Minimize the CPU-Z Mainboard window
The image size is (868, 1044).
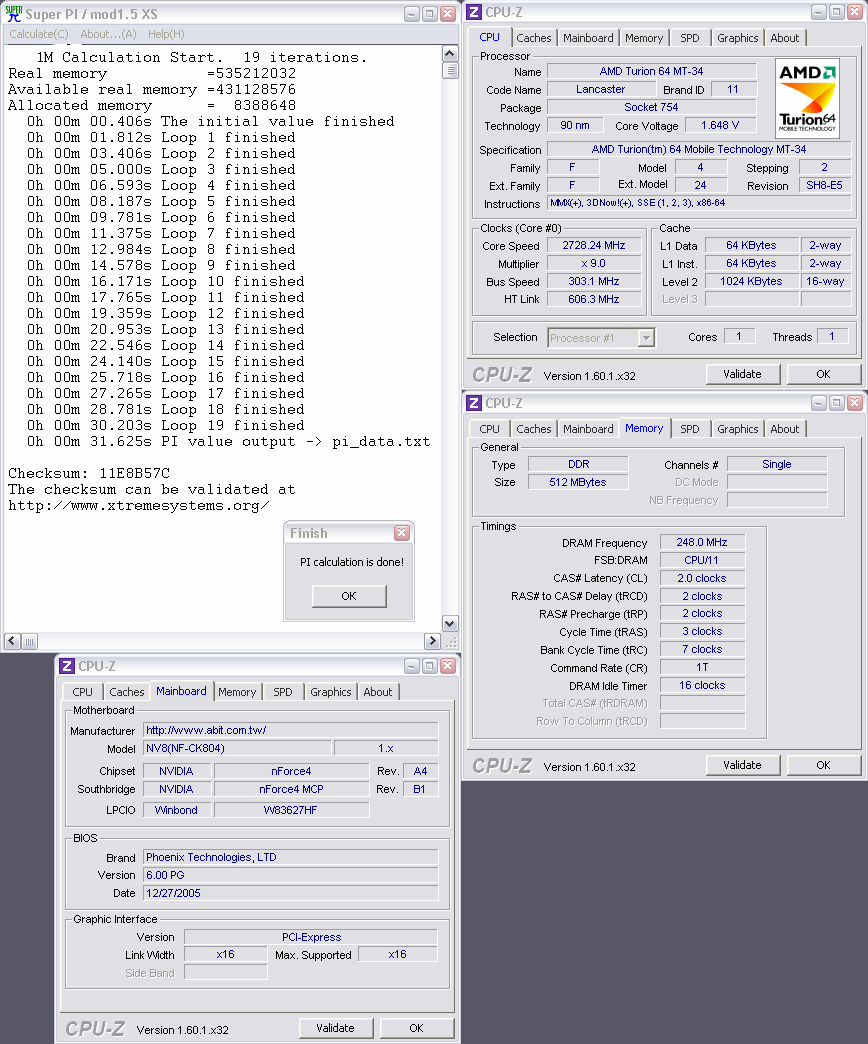412,666
